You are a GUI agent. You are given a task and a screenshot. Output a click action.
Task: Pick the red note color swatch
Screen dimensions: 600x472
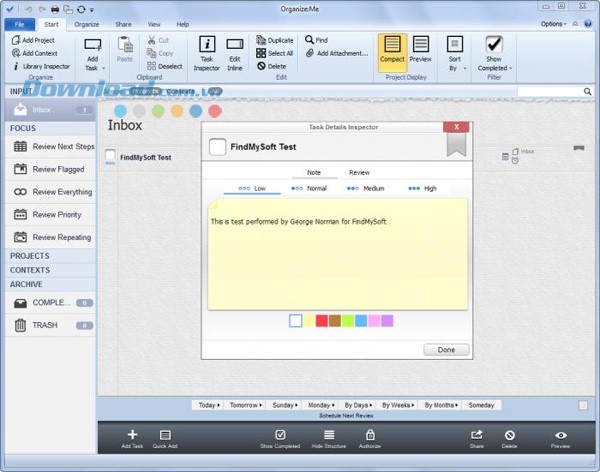click(321, 321)
